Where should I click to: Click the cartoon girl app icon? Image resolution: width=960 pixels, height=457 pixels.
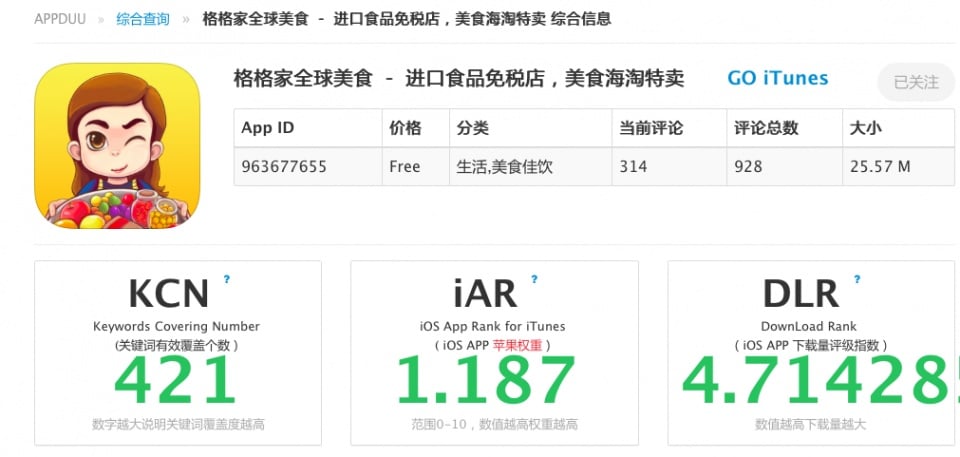(x=117, y=146)
